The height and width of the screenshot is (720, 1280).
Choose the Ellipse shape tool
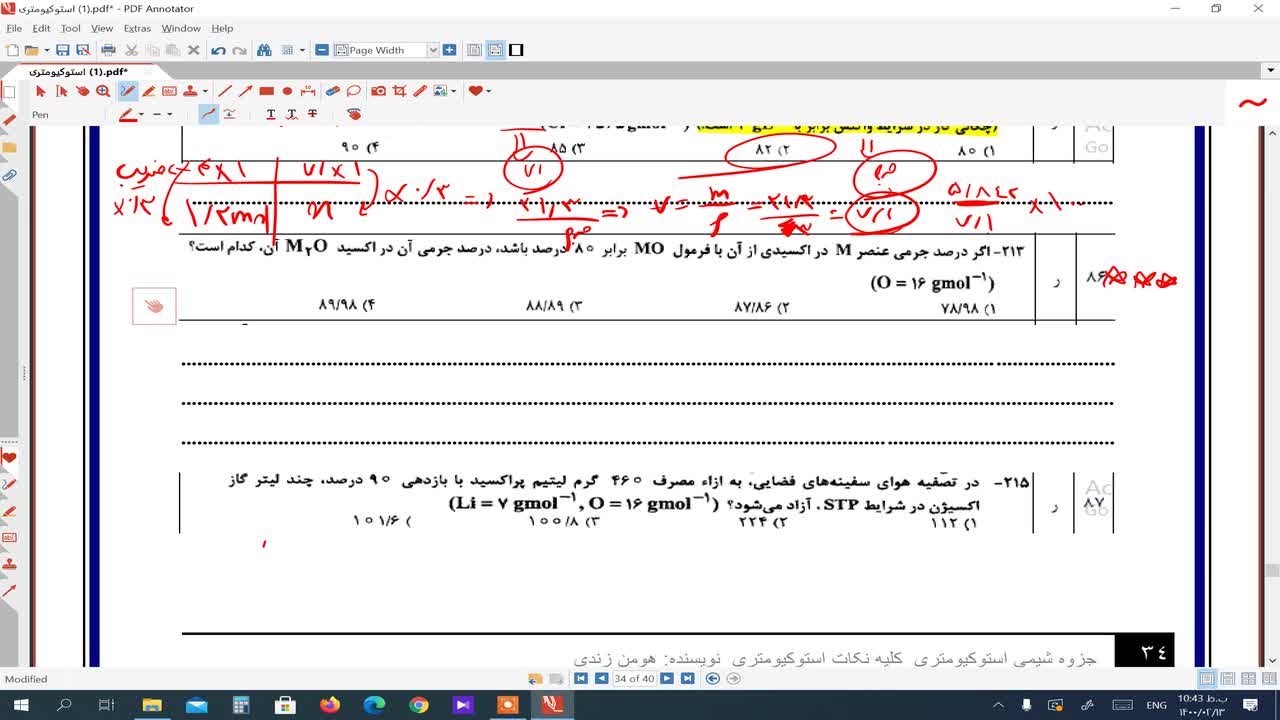pos(287,91)
